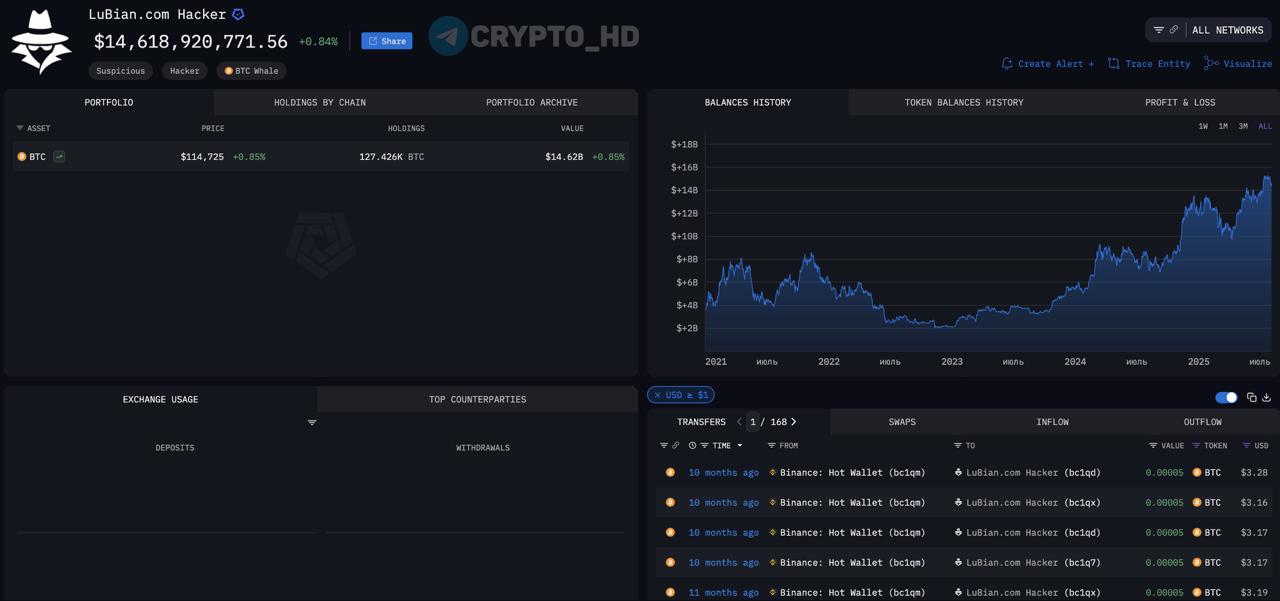Screen dimensions: 1280x601
Task: Click the hacker icon in the $3.19 row
Action: [958, 593]
